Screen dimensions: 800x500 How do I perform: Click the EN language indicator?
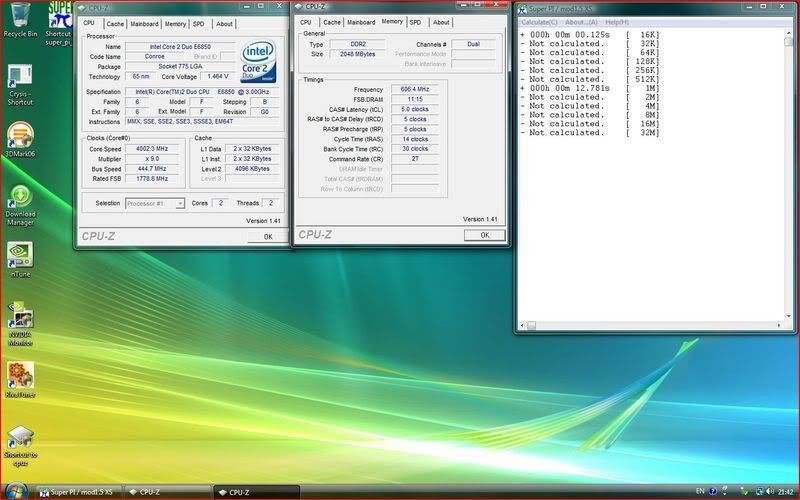[700, 491]
